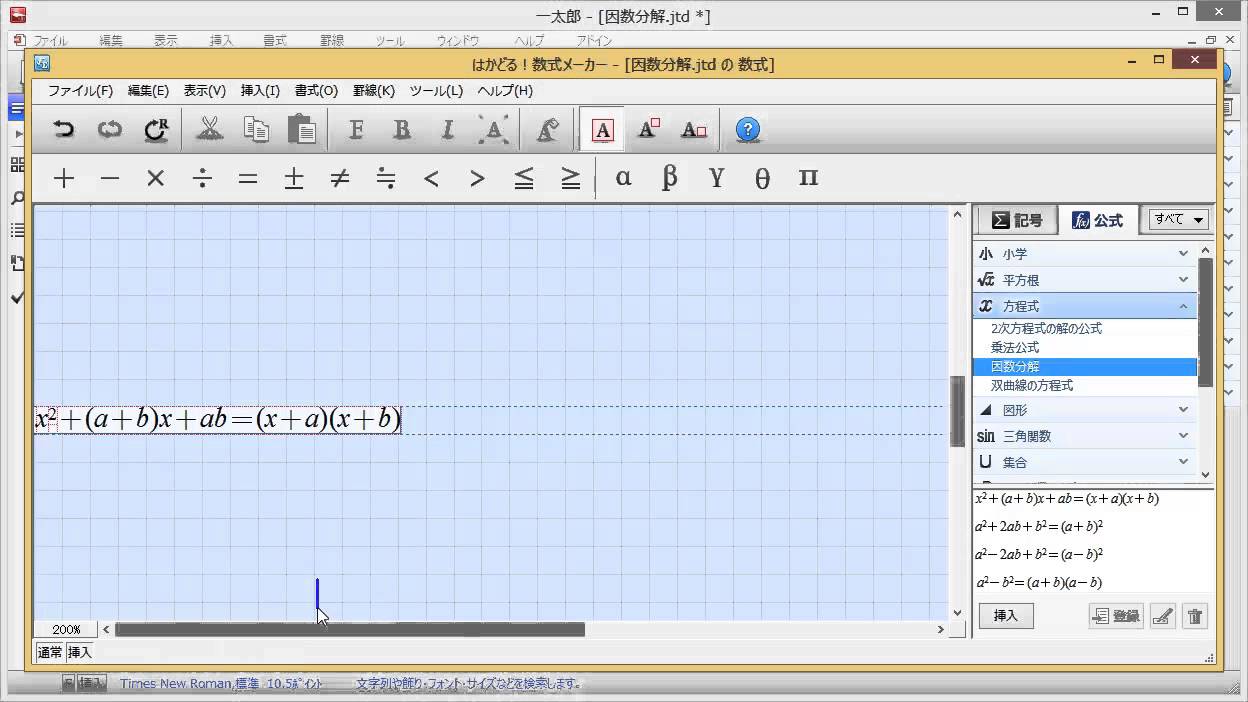Screen dimensions: 1248x702
Task: Insert the π symbol into the formula
Action: 808,178
